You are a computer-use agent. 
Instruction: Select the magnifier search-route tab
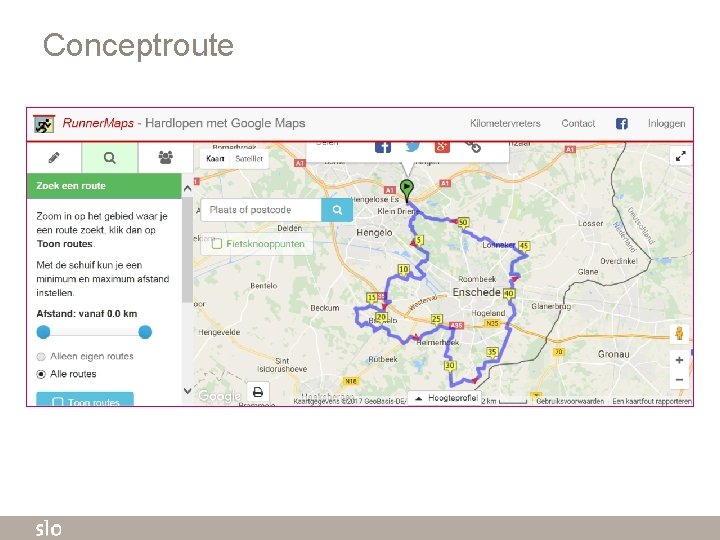[x=109, y=158]
